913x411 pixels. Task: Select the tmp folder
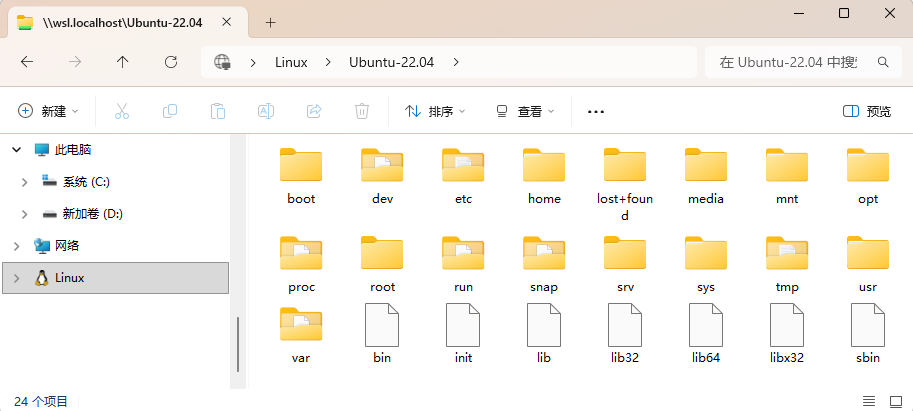[787, 264]
